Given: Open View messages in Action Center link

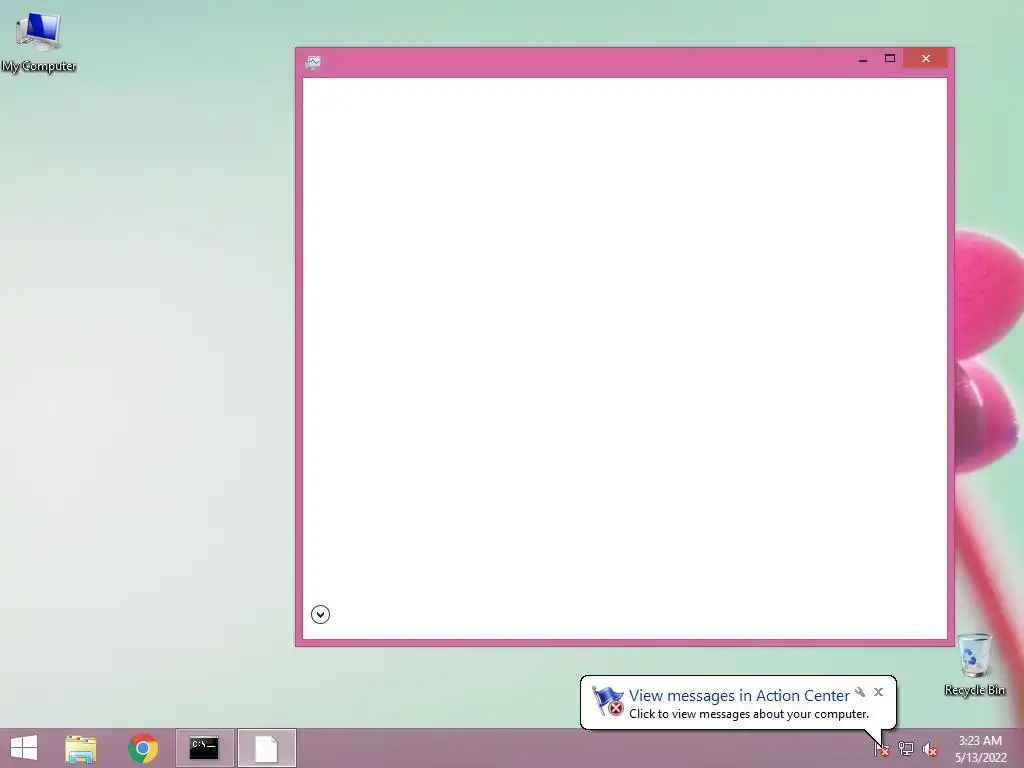Looking at the screenshot, I should [x=739, y=696].
